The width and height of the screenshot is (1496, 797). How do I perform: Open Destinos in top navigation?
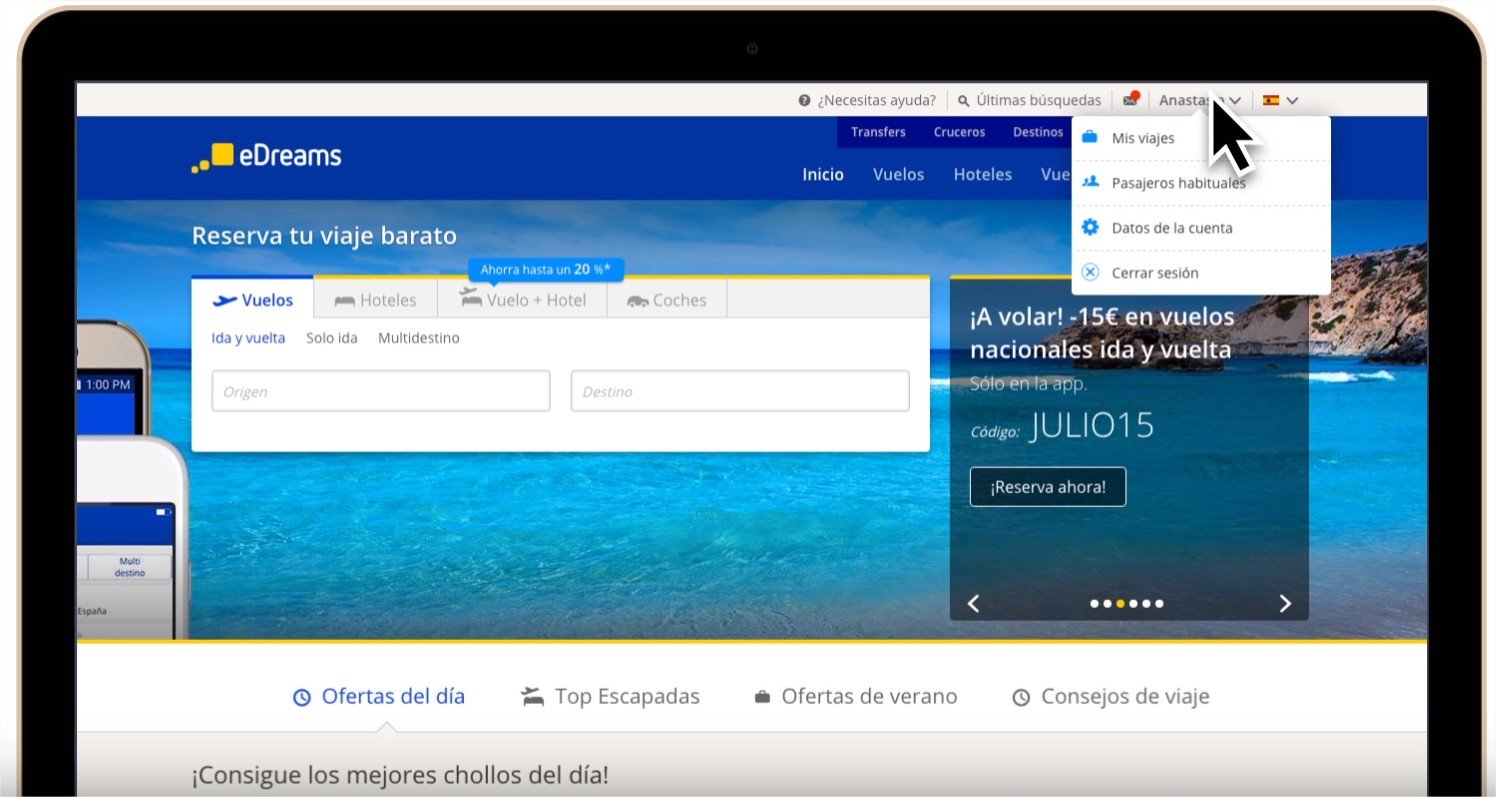(x=1038, y=132)
